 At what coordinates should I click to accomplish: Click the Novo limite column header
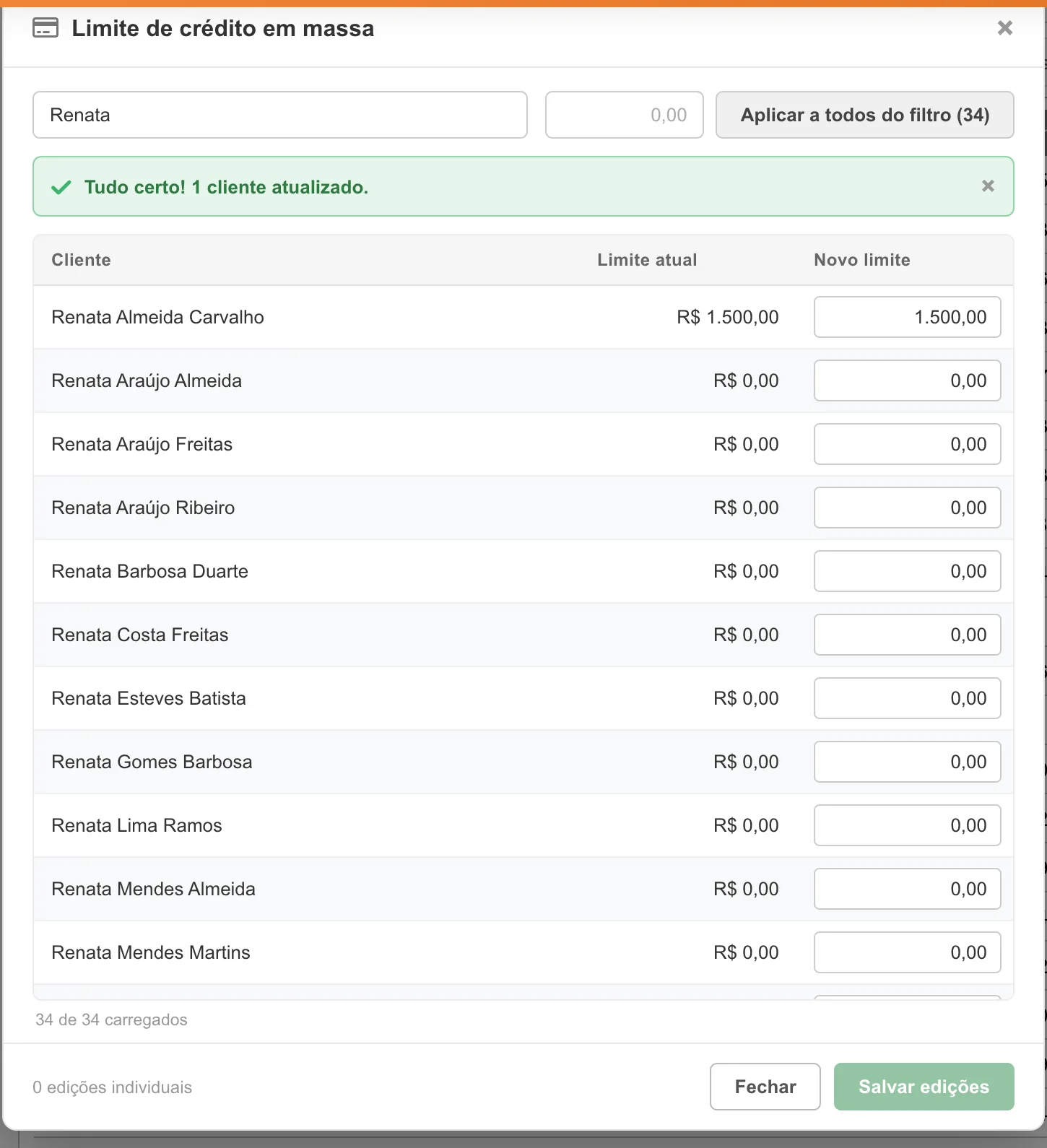tap(862, 260)
